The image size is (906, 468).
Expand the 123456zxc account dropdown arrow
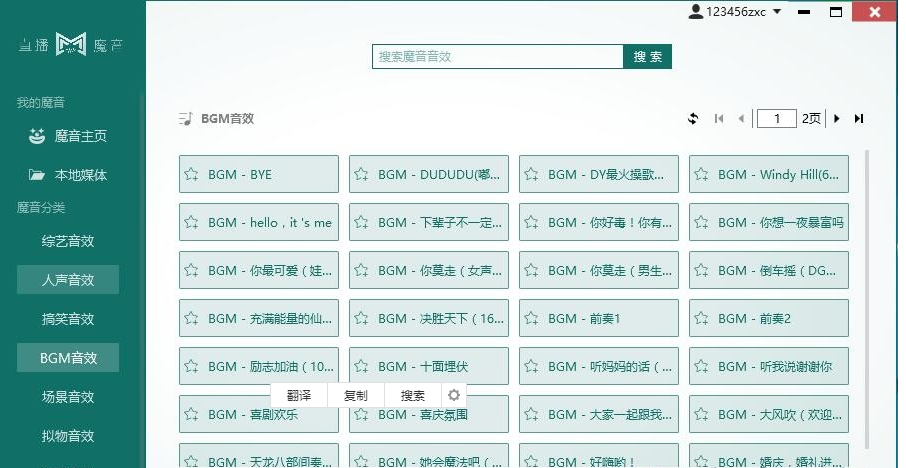click(777, 12)
